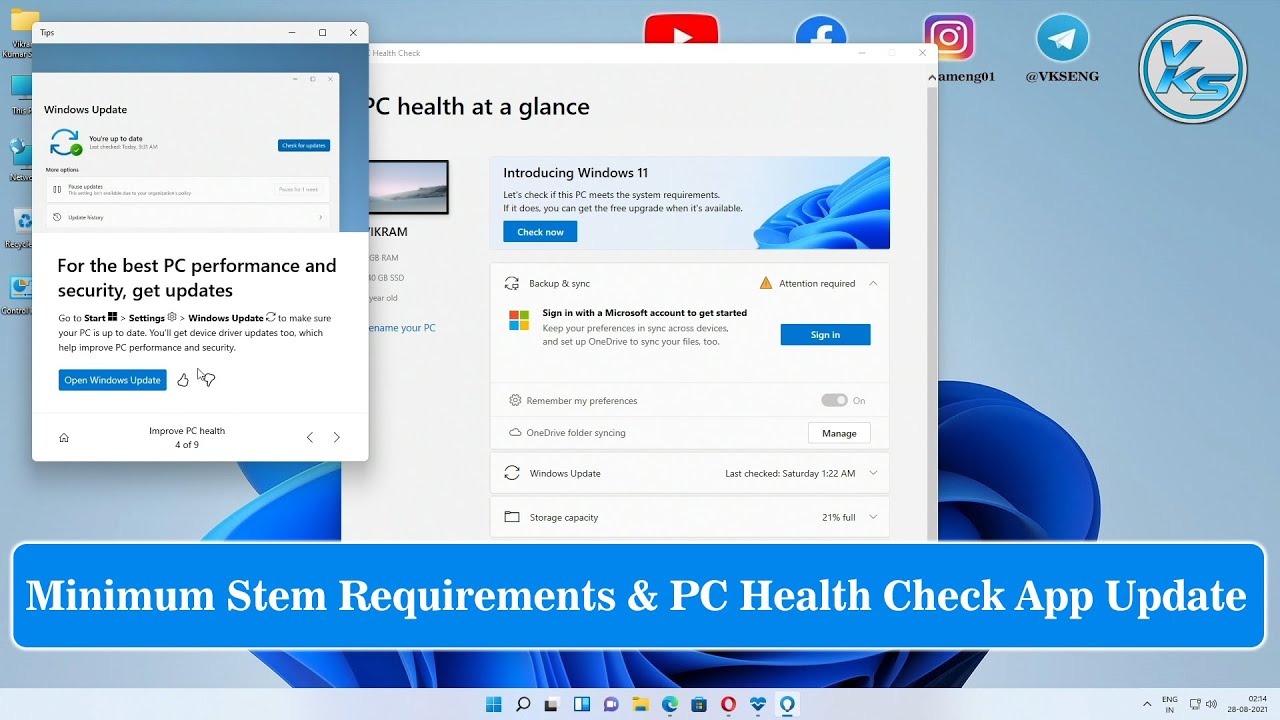Expand the Windows Update section chevron

pos(873,473)
